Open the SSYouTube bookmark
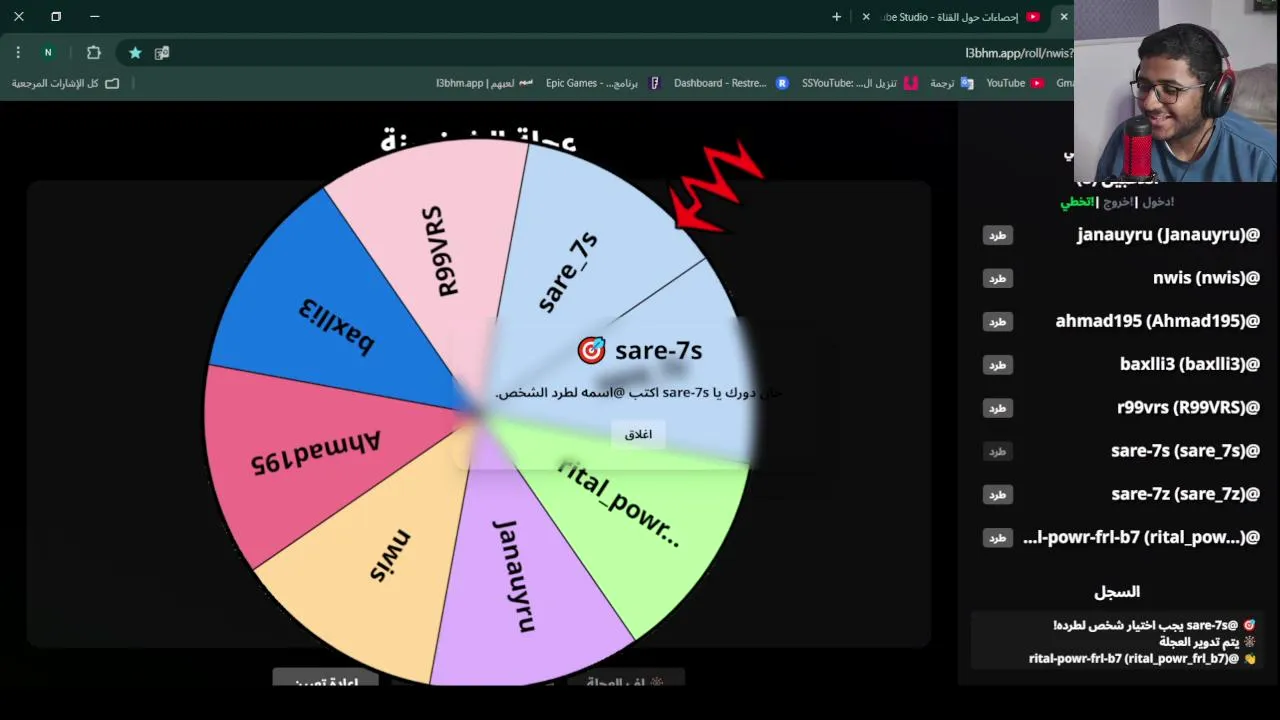Viewport: 1280px width, 720px height. click(x=859, y=83)
